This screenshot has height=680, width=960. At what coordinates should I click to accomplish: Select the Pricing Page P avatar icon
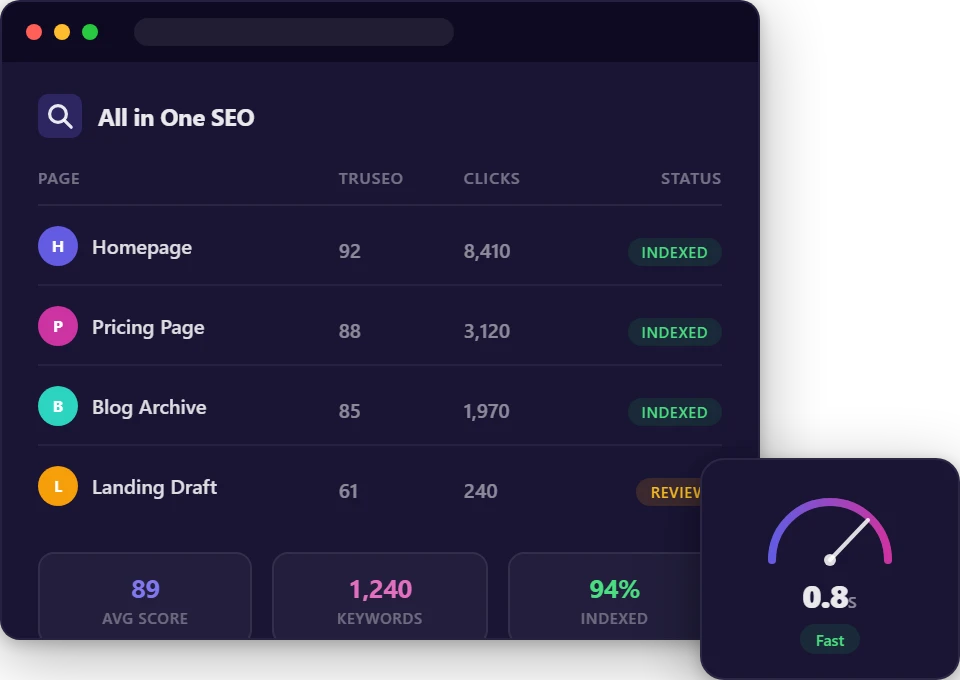[x=58, y=326]
